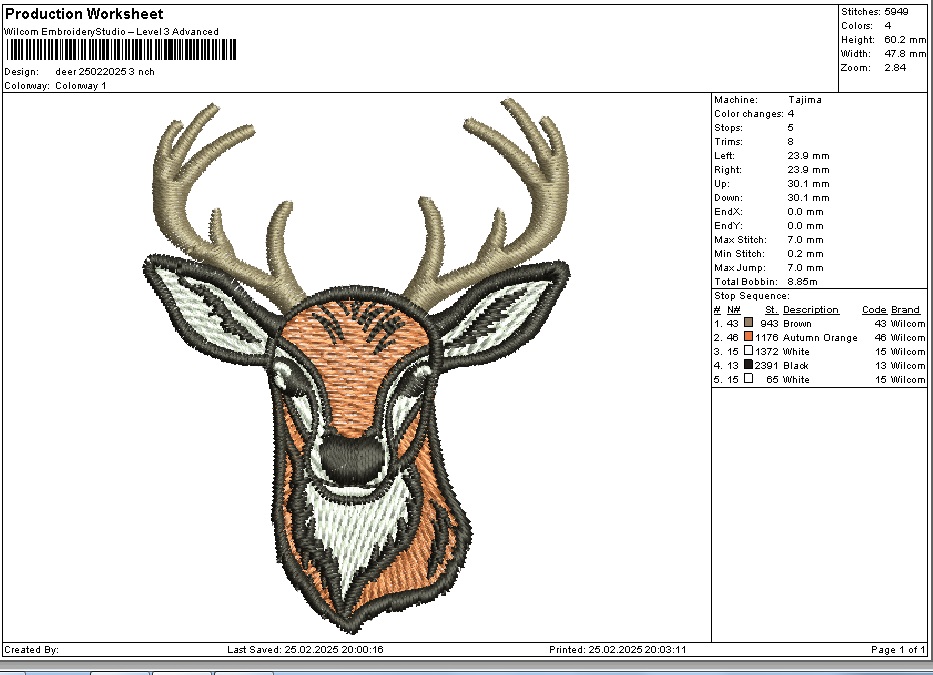933x675 pixels.
Task: Click the White swatch in stop 3 row
Action: [x=748, y=351]
